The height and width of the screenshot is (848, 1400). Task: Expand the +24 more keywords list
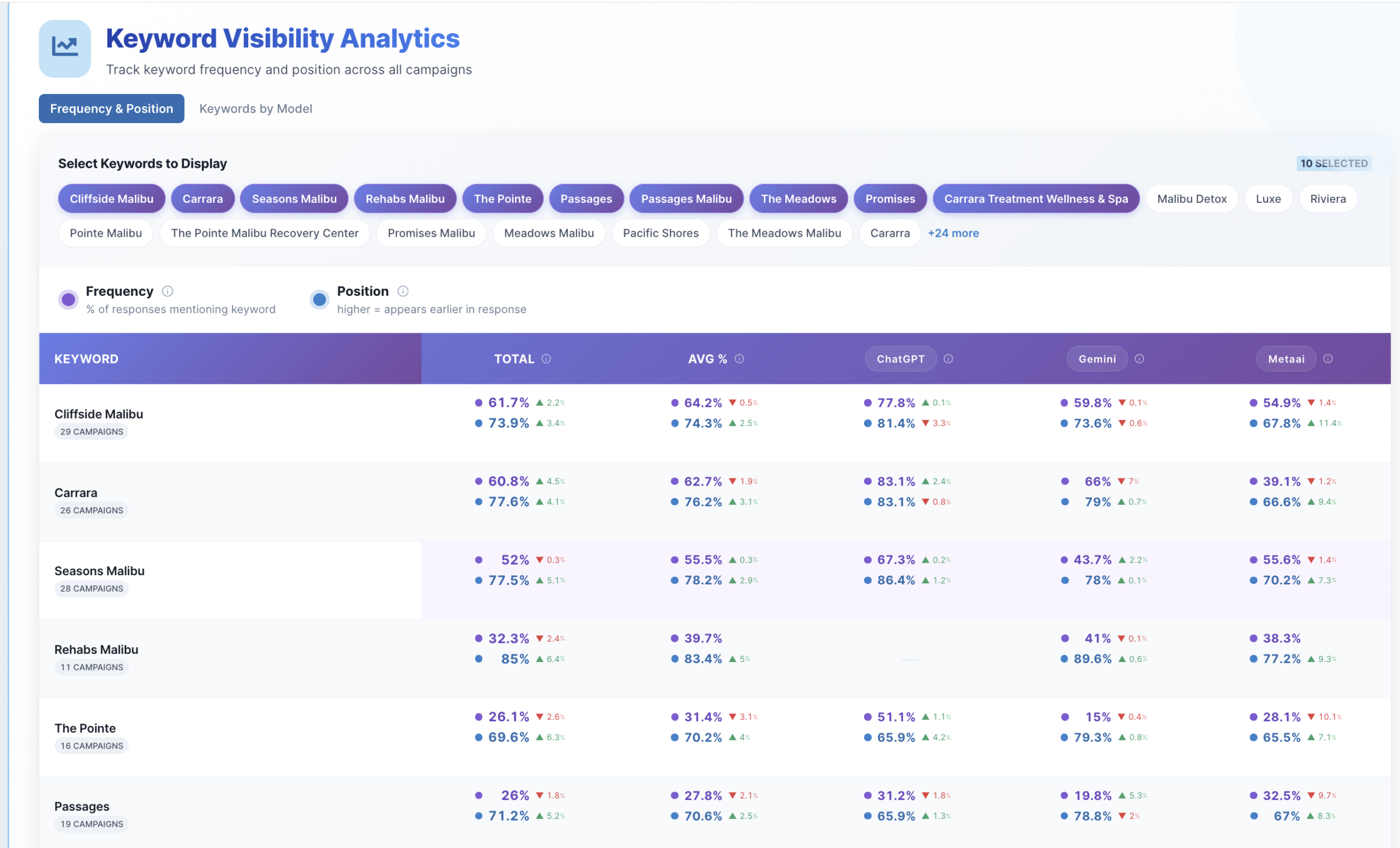pos(953,233)
